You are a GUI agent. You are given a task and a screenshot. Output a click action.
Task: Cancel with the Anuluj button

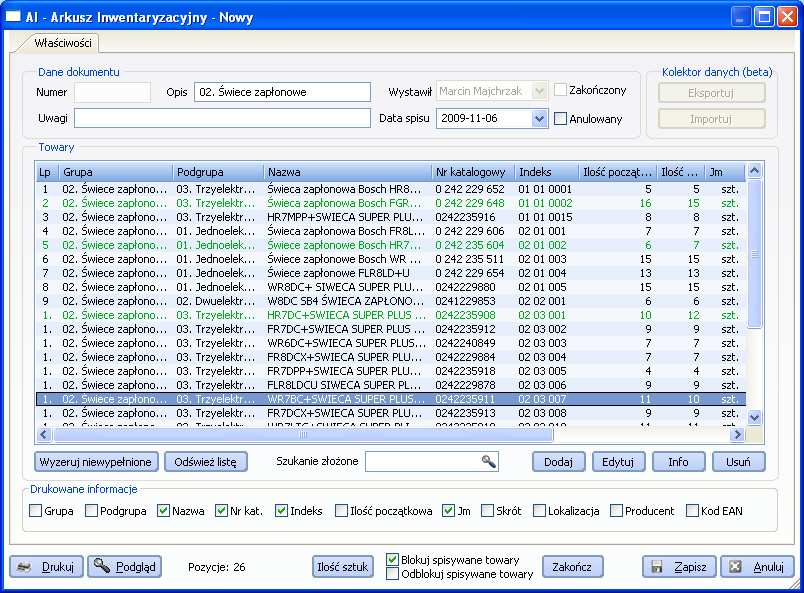point(757,567)
